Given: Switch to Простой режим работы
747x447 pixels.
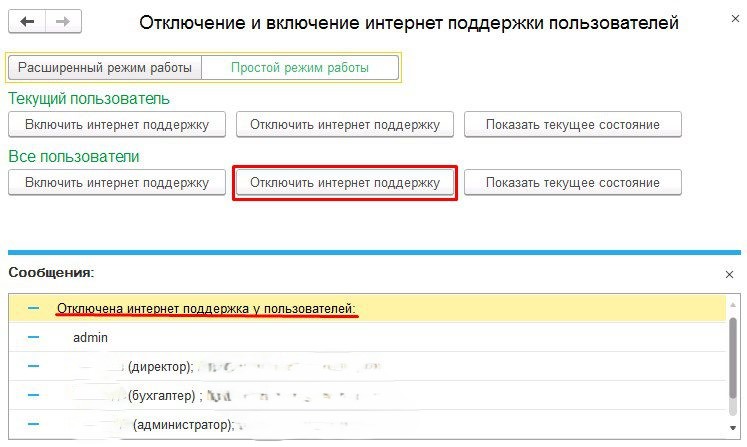Looking at the screenshot, I should tap(299, 68).
